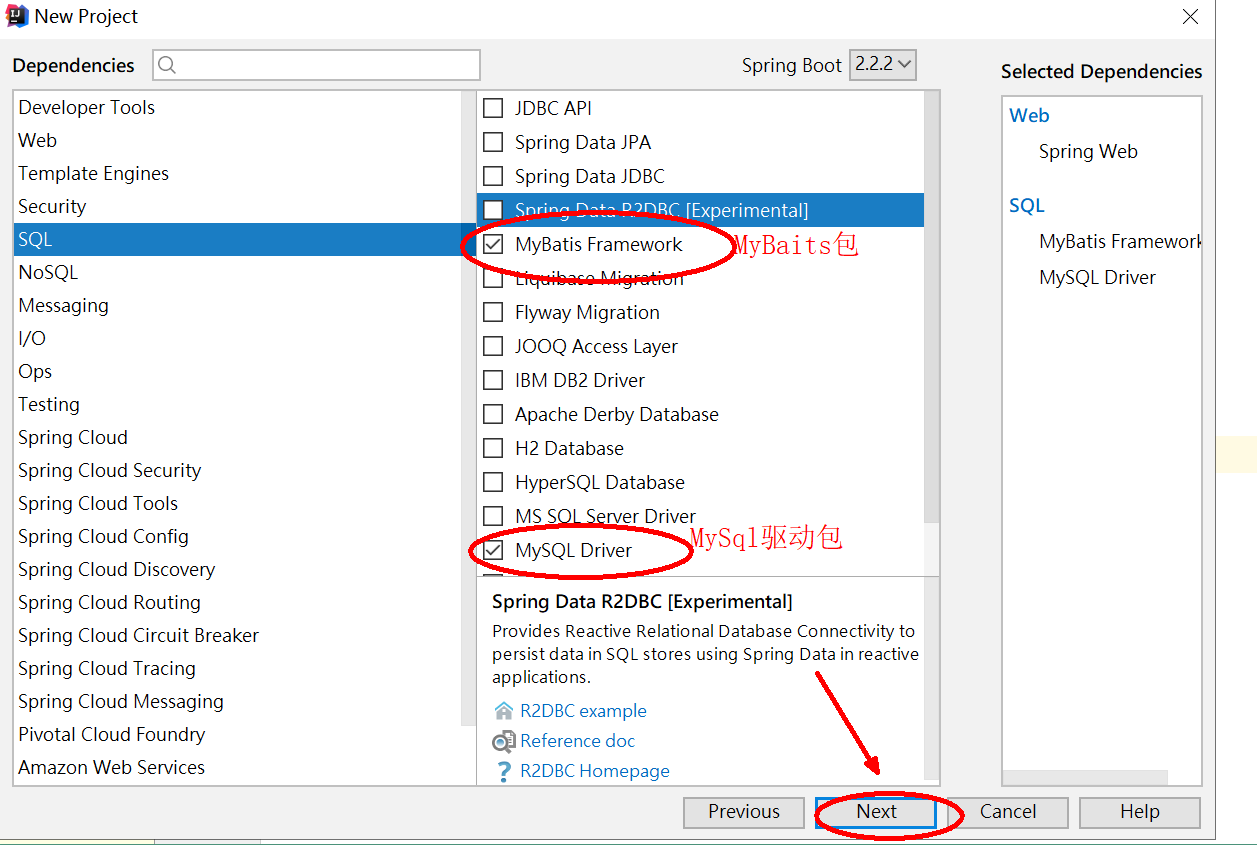Check the Flyway Migration checkbox

493,312
